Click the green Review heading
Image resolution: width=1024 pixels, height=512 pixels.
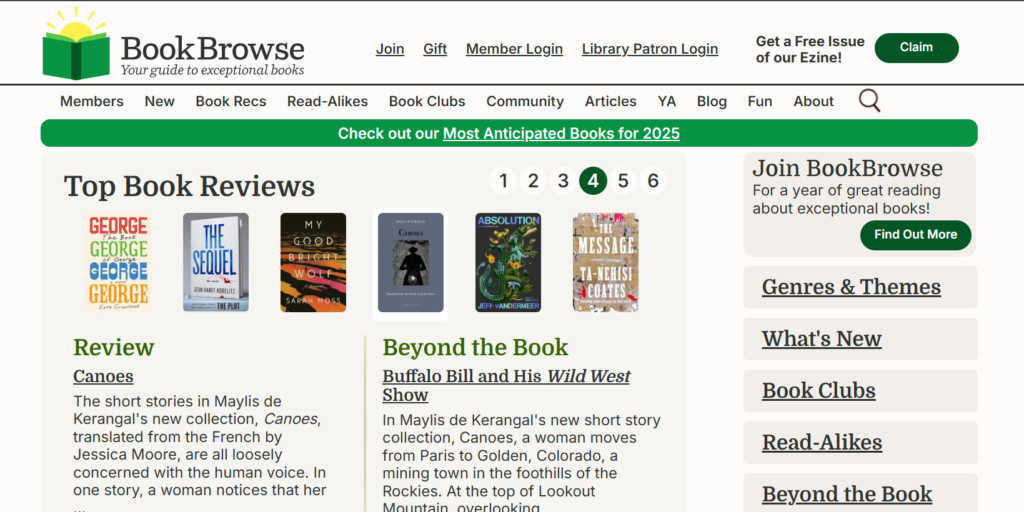click(x=114, y=347)
